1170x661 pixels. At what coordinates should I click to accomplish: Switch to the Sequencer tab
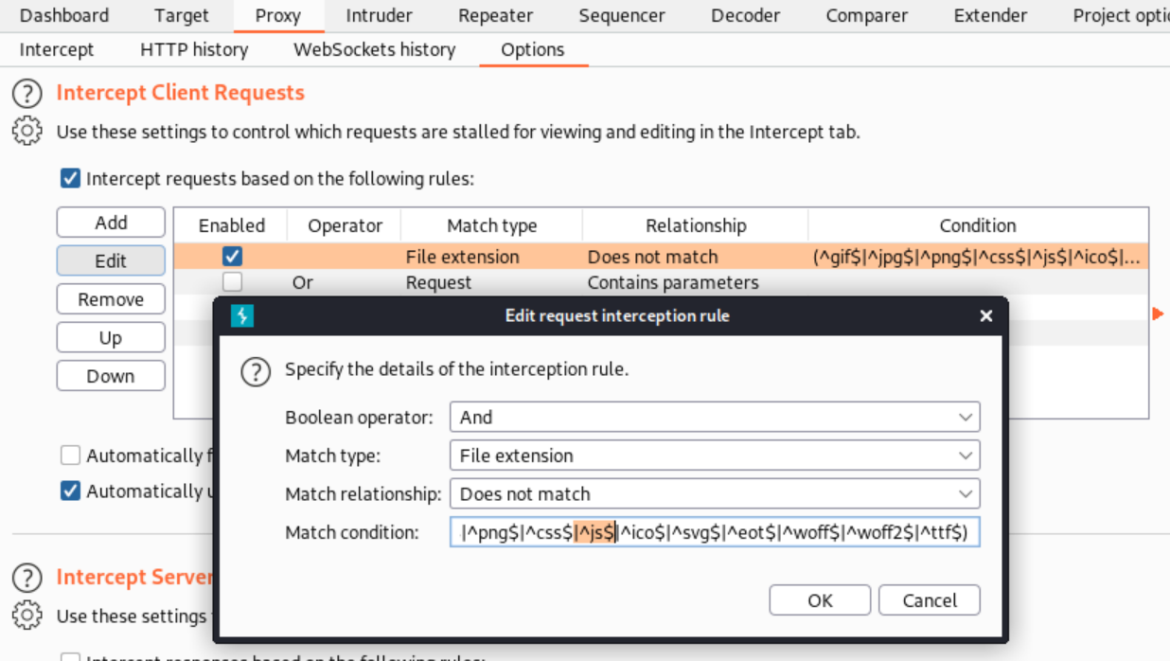pos(622,16)
